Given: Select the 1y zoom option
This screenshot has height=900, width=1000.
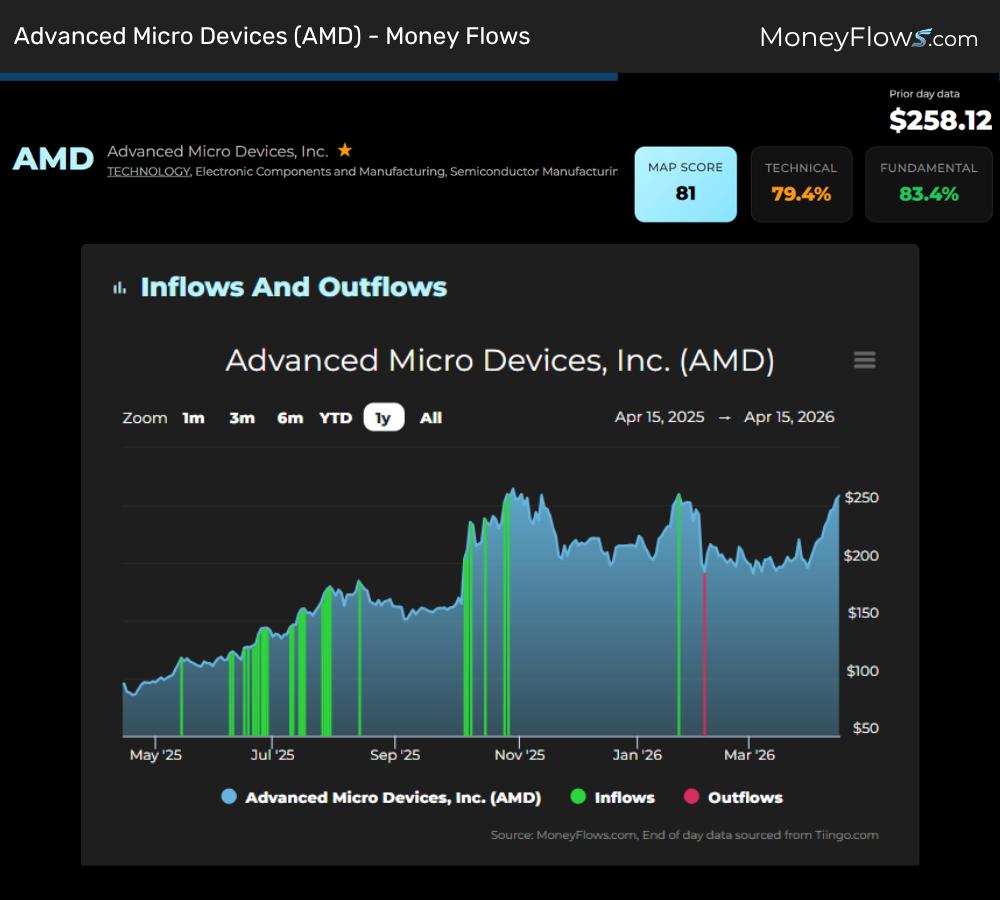Looking at the screenshot, I should coord(383,418).
